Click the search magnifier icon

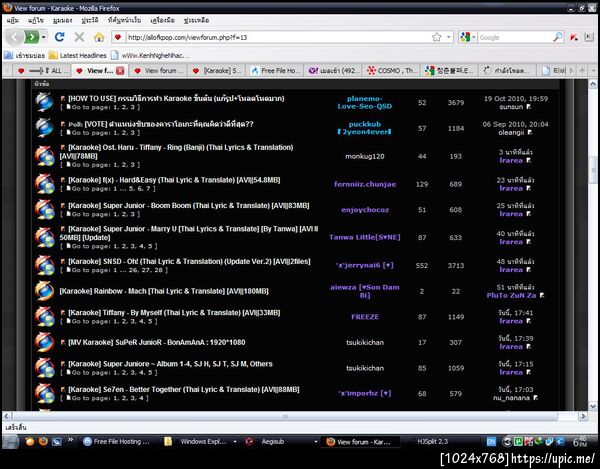(558, 37)
